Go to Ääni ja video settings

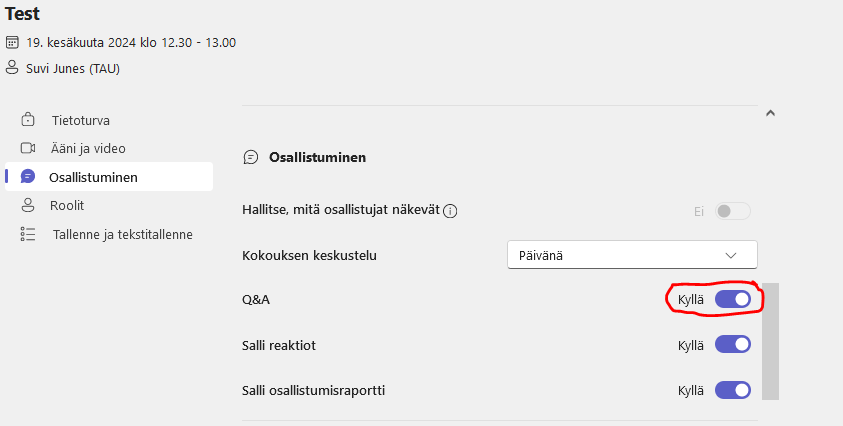(x=89, y=148)
